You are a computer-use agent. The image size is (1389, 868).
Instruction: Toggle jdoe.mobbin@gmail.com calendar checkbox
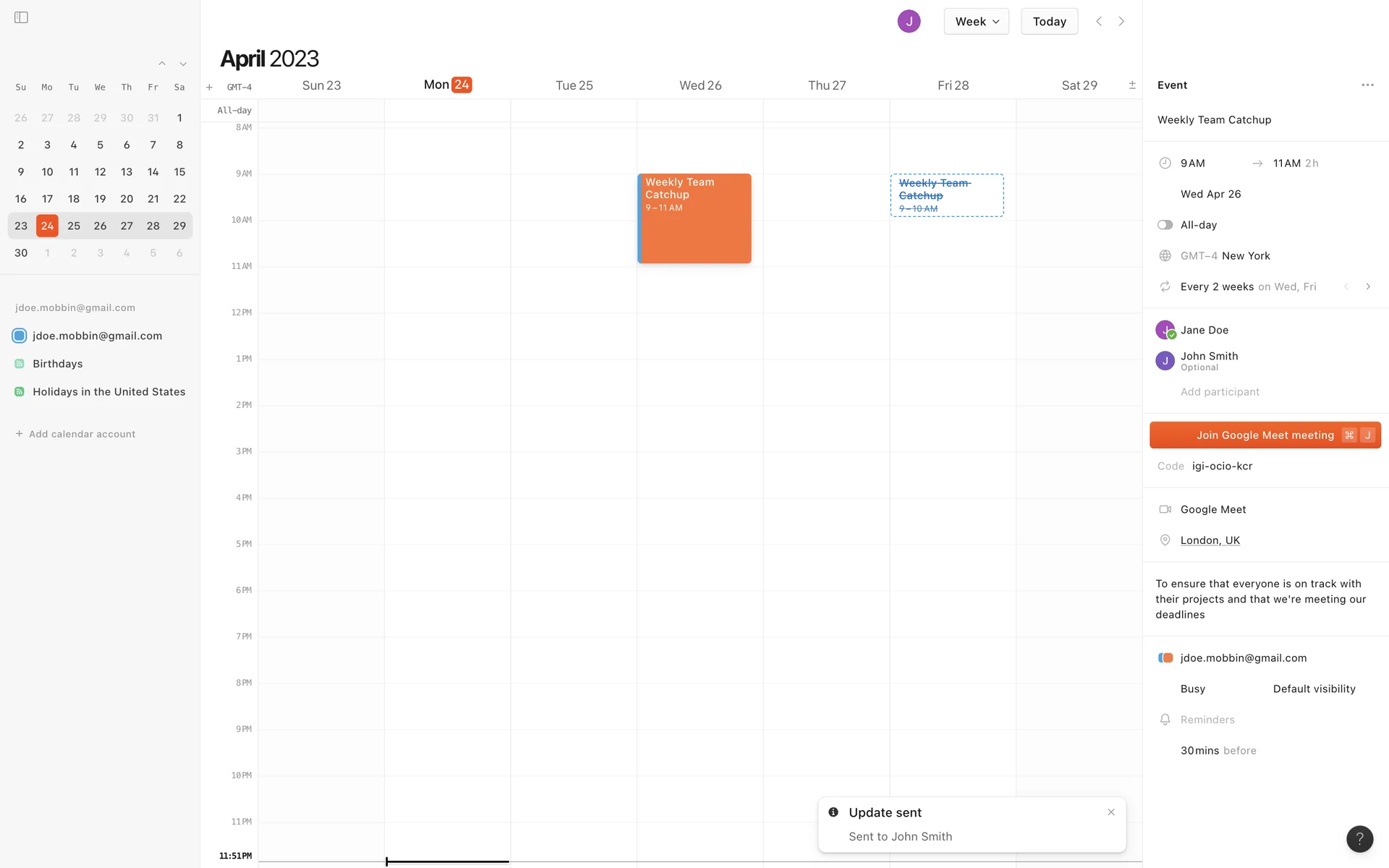pos(20,336)
